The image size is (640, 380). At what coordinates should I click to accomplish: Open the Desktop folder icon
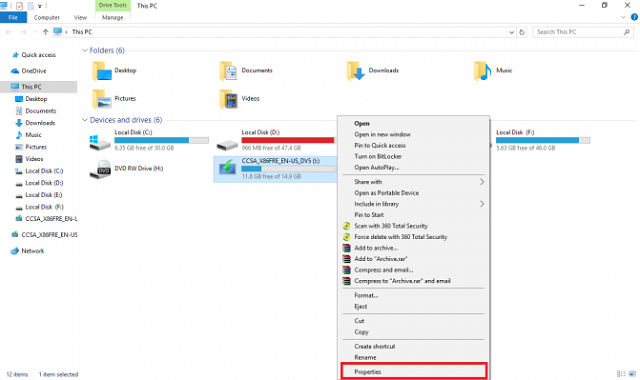point(102,71)
